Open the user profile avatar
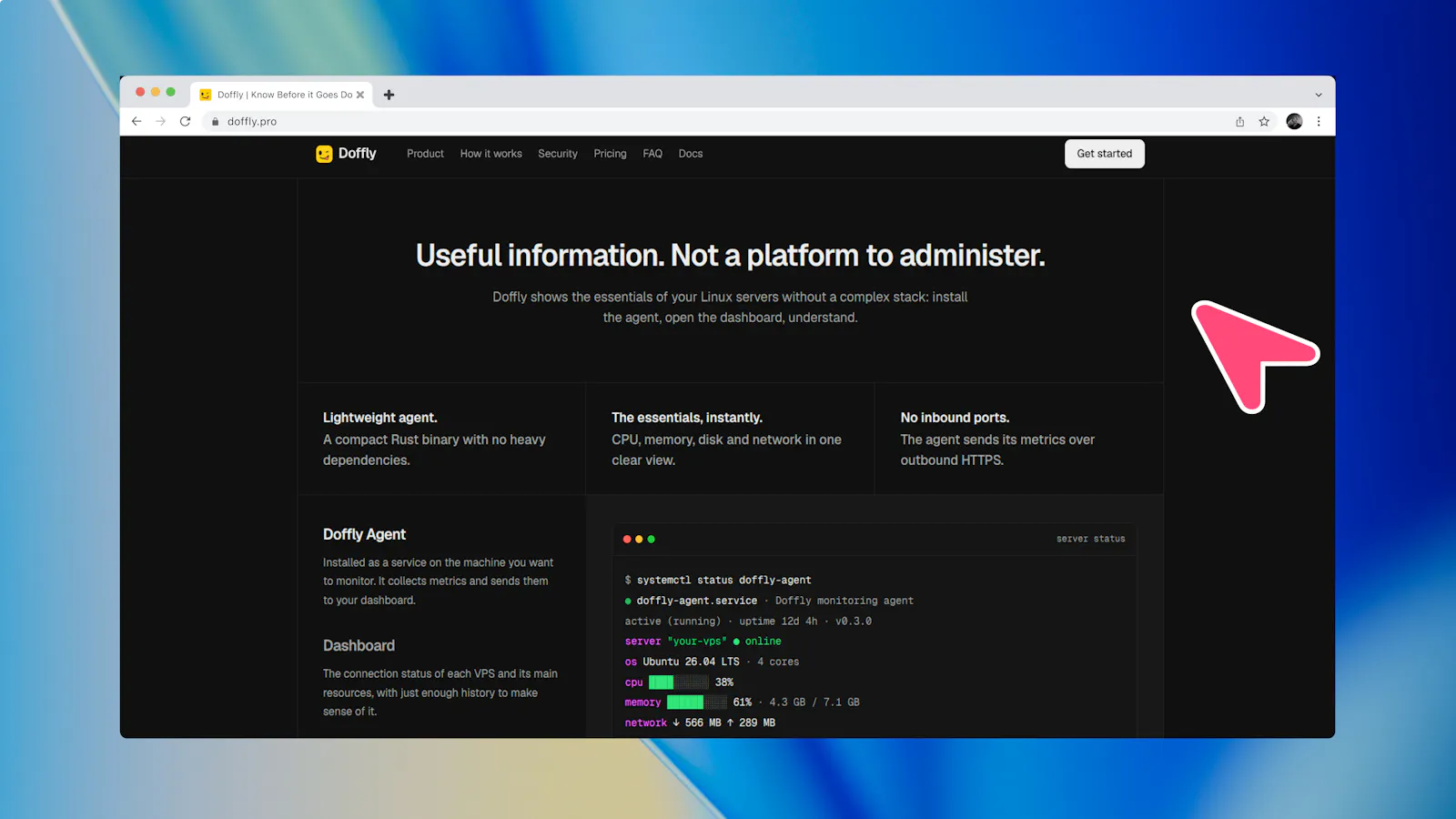Viewport: 1456px width, 819px height. [1294, 121]
